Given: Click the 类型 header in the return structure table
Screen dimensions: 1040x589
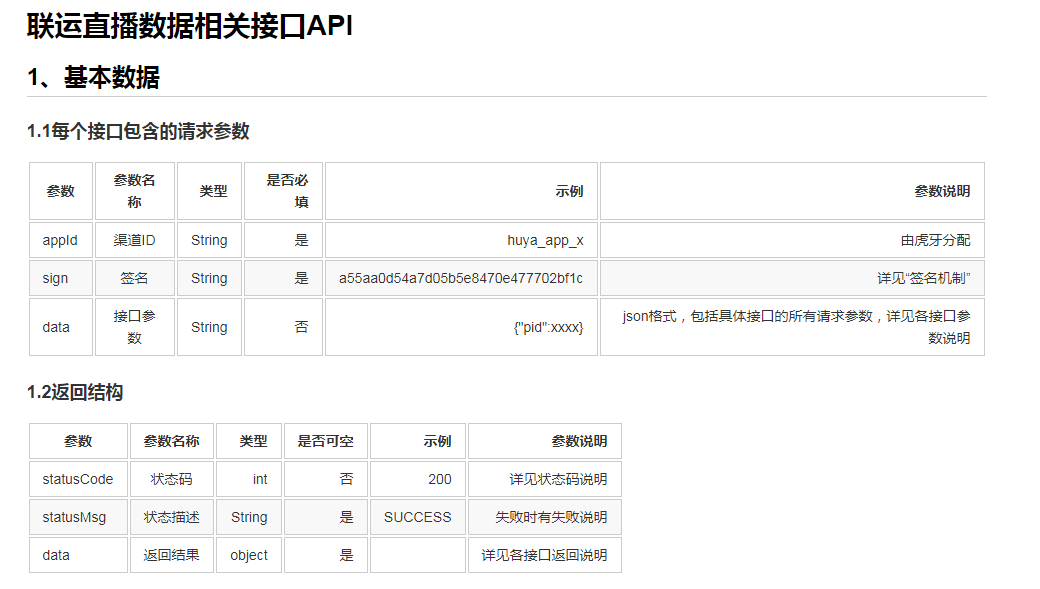Looking at the screenshot, I should (x=249, y=441).
